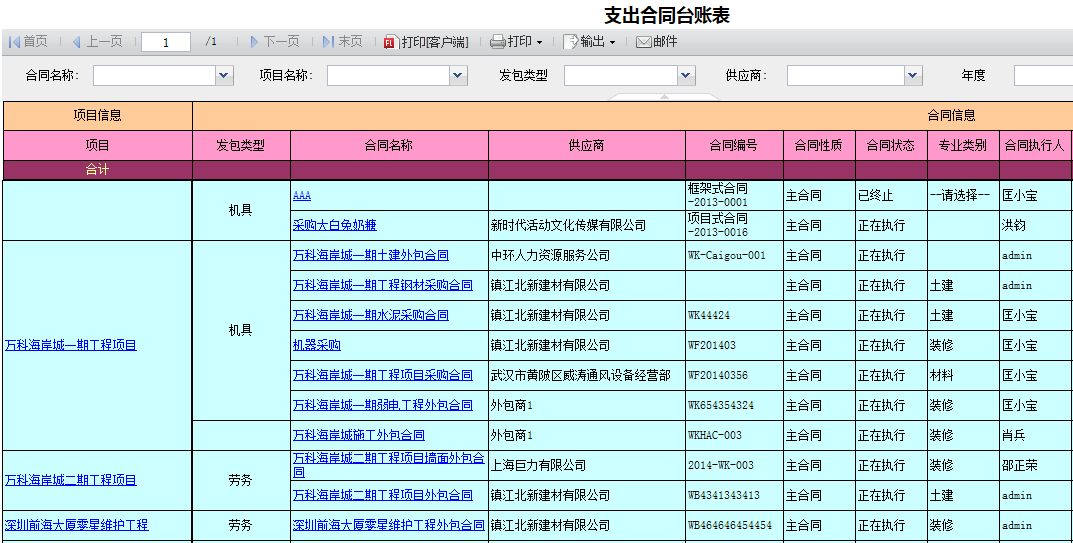Open 万科海岸城一期工程钢材采购合同 link
Image resolution: width=1073 pixels, height=543 pixels.
click(x=383, y=286)
